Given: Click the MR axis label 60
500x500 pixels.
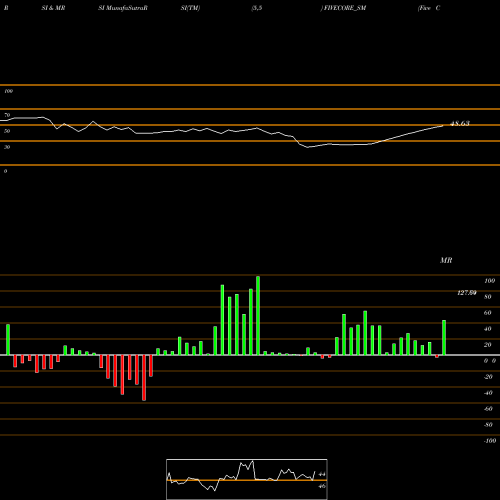Looking at the screenshot, I should click(488, 313).
